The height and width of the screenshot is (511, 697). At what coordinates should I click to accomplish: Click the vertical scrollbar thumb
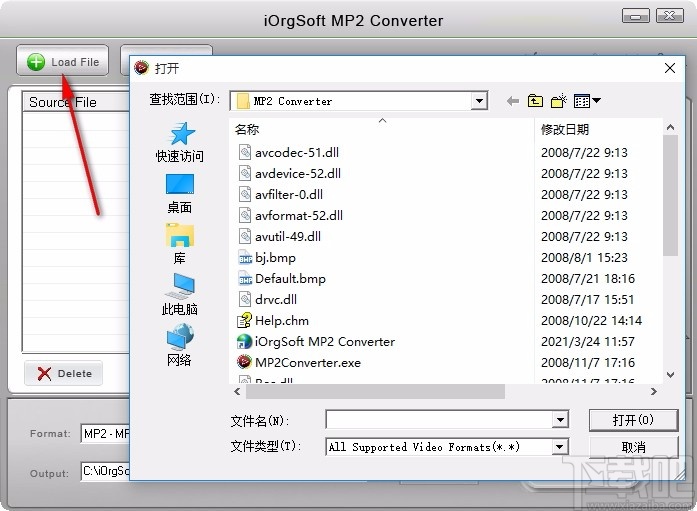(670, 196)
